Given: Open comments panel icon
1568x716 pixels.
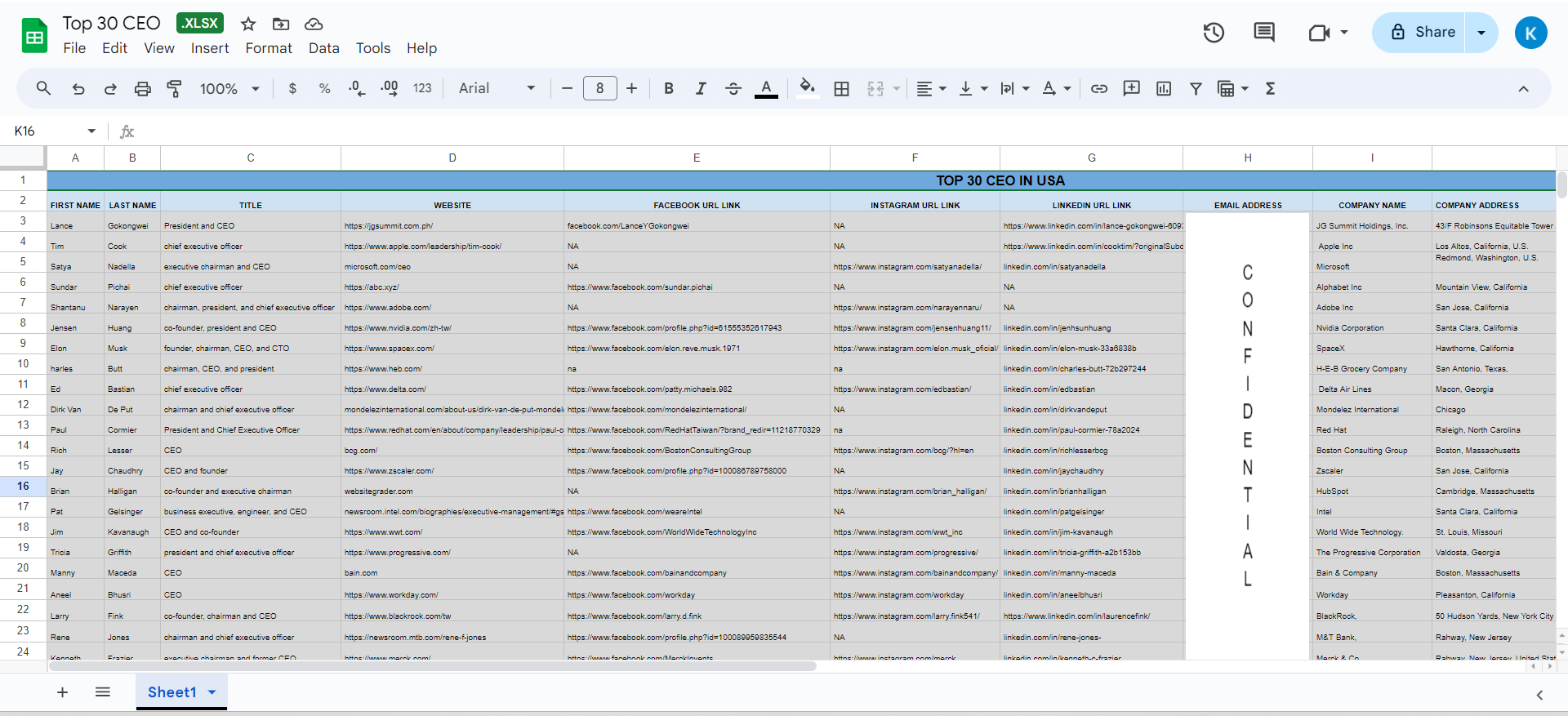Looking at the screenshot, I should pos(1264,33).
